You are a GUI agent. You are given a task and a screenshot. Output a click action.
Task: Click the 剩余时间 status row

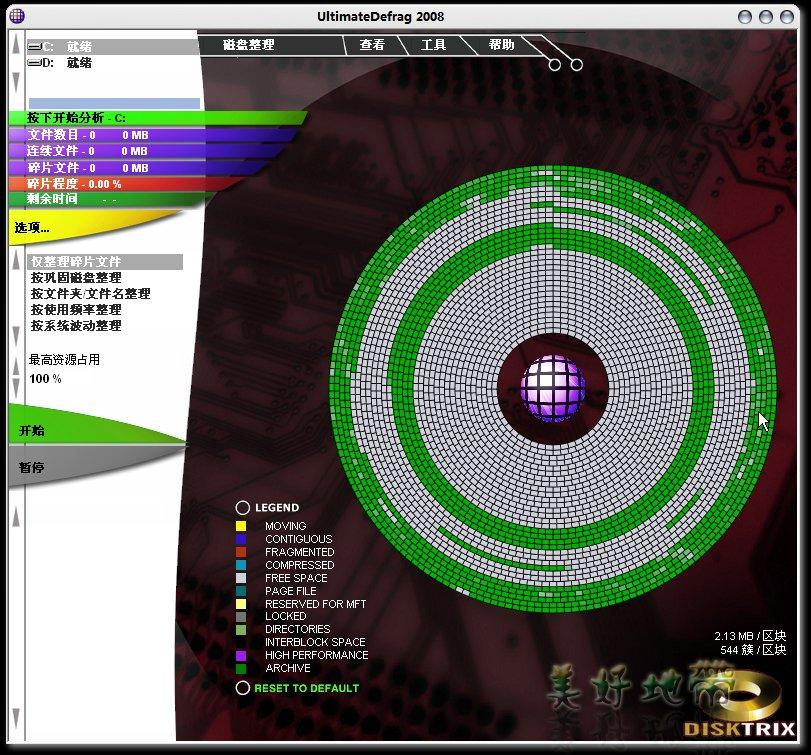tap(111, 199)
